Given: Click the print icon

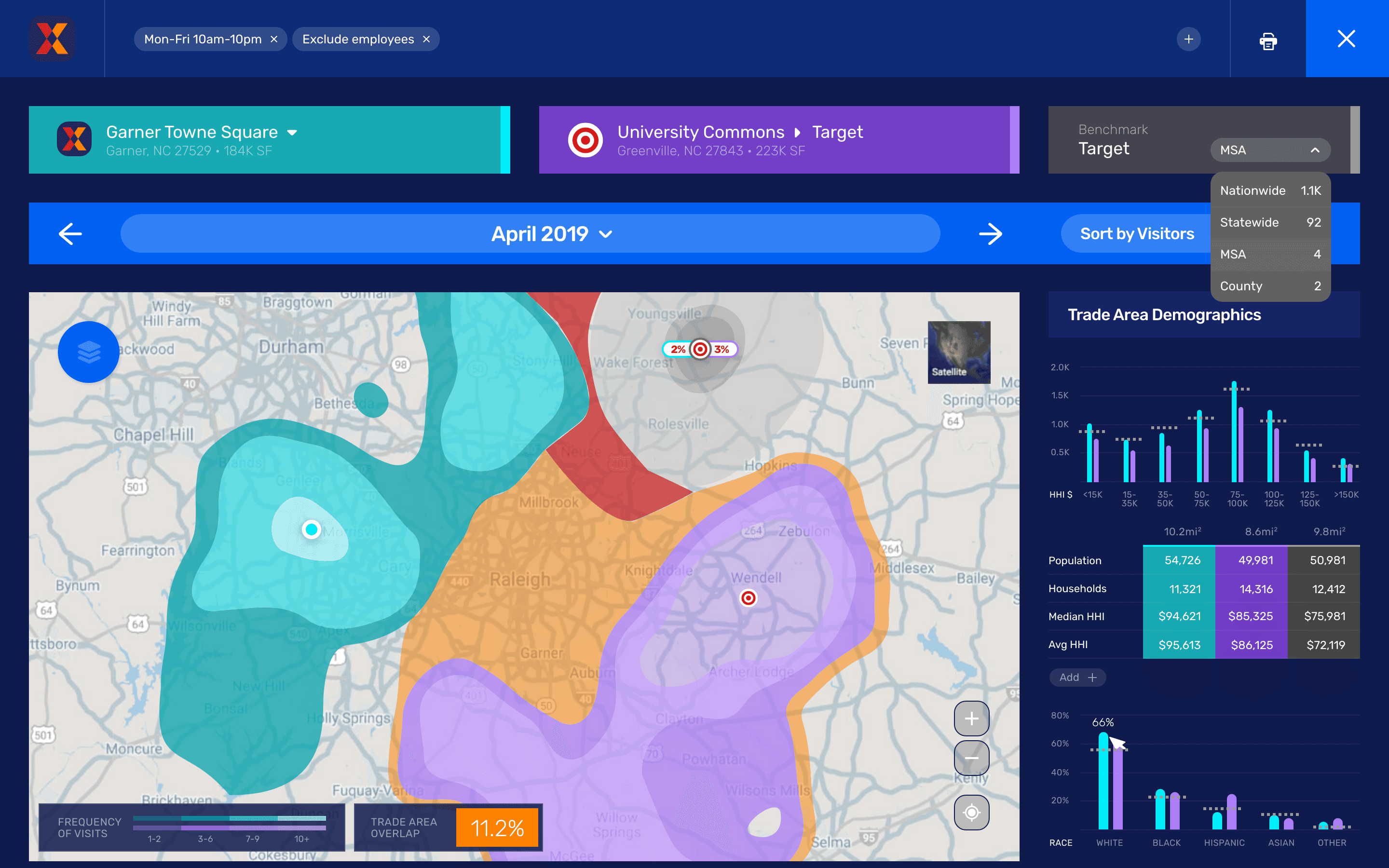Looking at the screenshot, I should click(x=1268, y=40).
